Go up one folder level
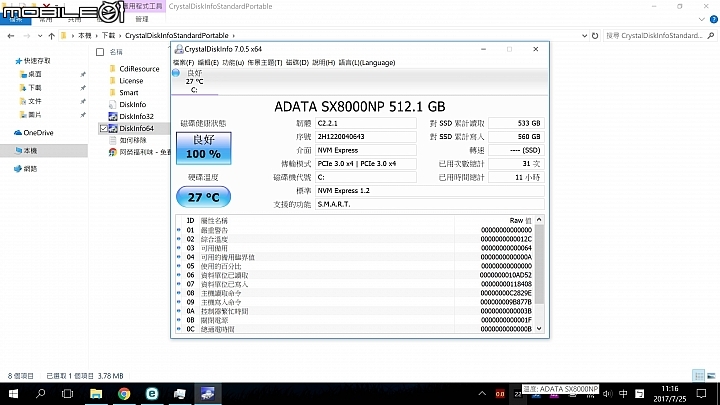Image resolution: width=720 pixels, height=405 pixels. pyautogui.click(x=51, y=35)
